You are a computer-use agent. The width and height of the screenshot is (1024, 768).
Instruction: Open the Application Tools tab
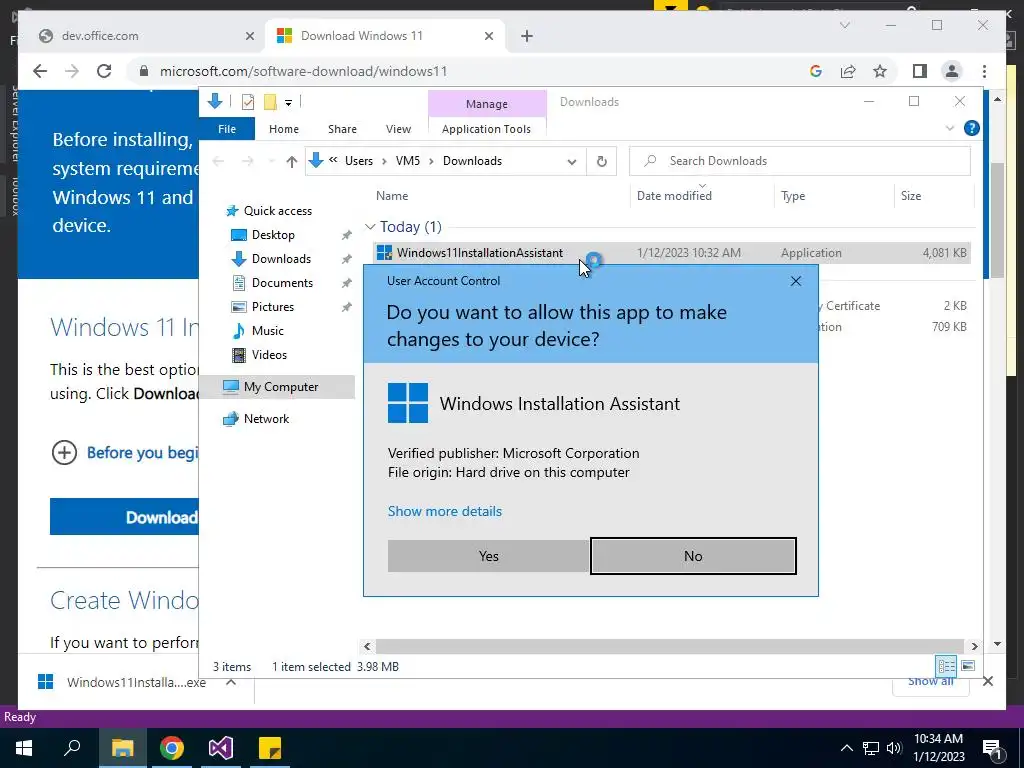coord(487,129)
